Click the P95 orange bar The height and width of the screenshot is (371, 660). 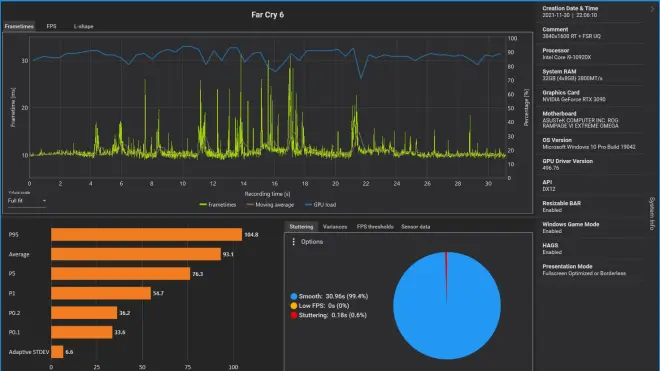tap(146, 235)
